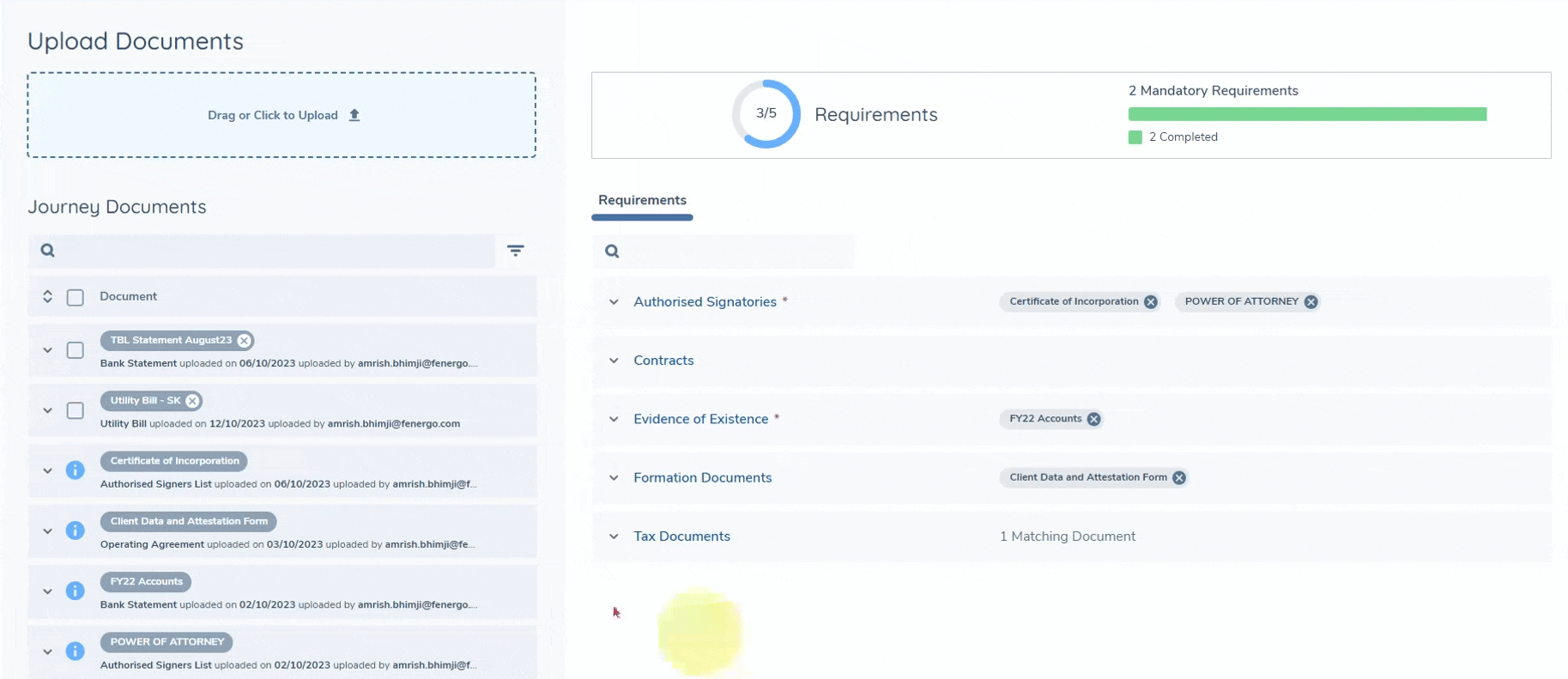
Task: Open the Journey Documents filter icon
Action: 515,251
